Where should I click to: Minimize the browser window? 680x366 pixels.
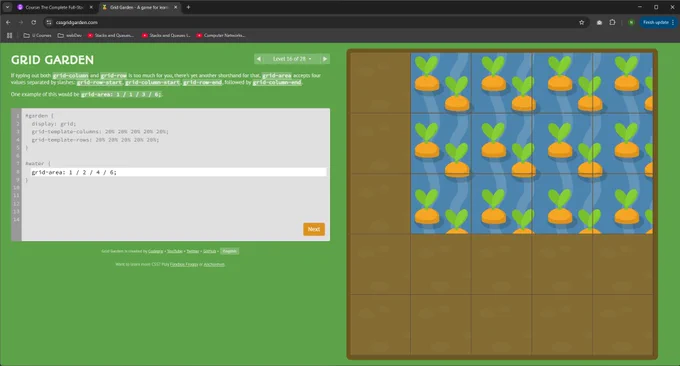(x=639, y=7)
